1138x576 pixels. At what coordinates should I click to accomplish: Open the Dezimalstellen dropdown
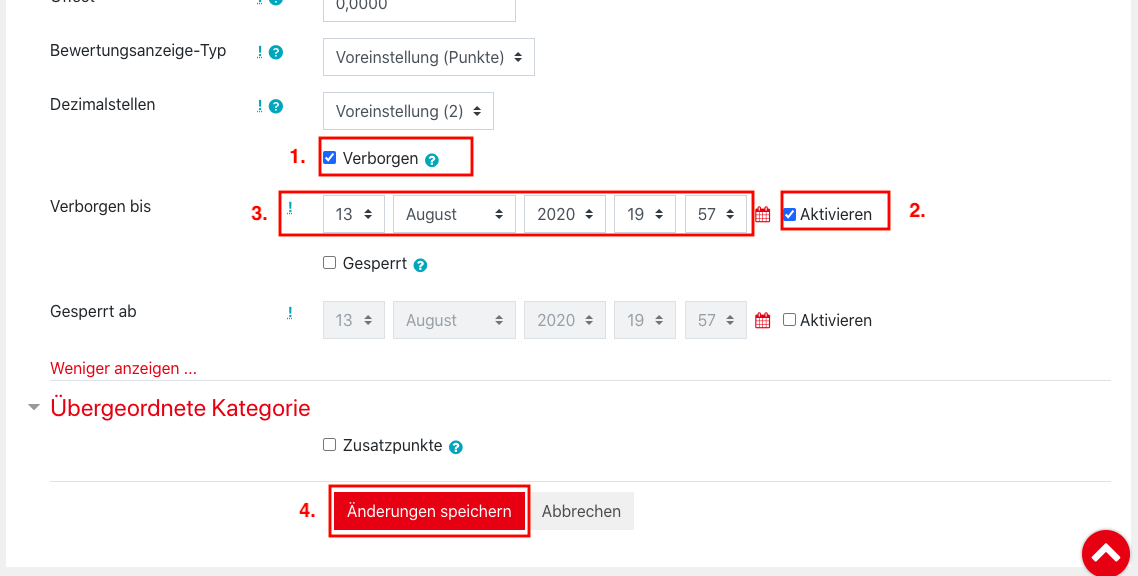408,111
